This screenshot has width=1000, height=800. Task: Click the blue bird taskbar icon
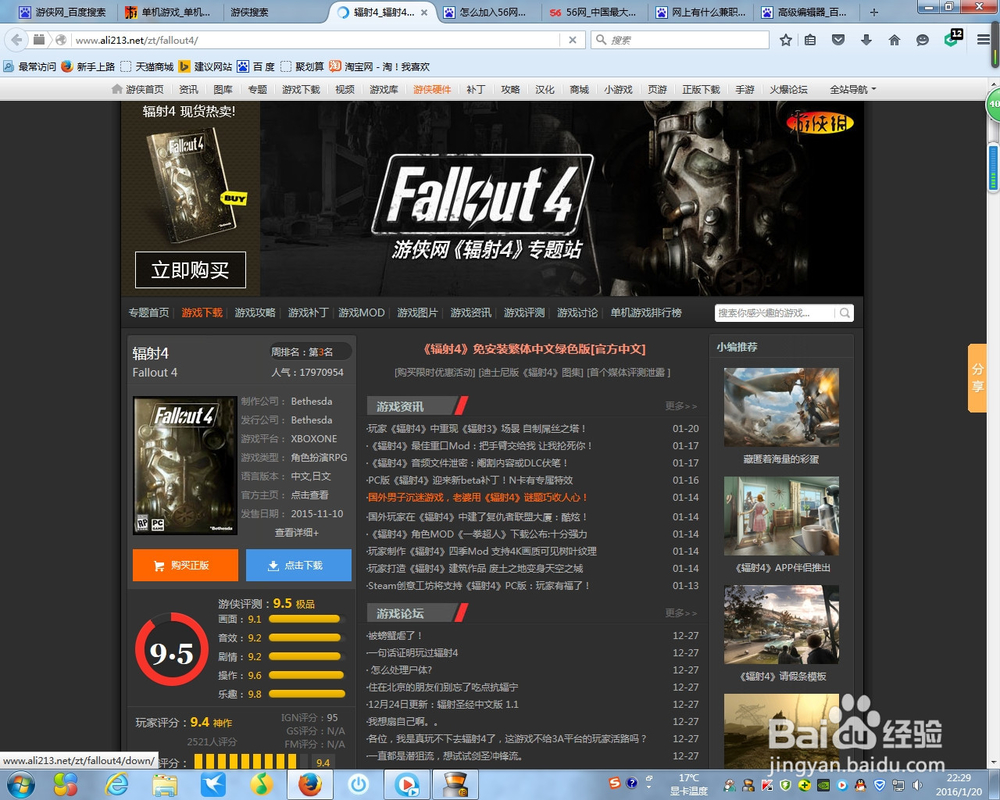point(213,784)
